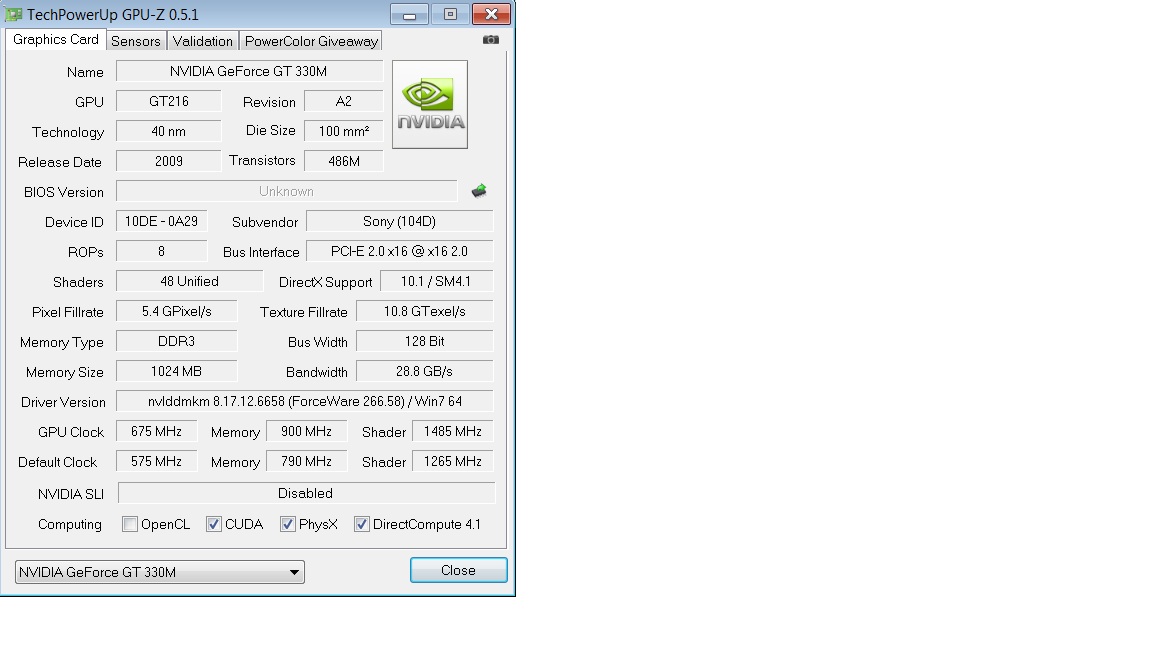
Task: Click the Bus Width field 128 Bit
Action: (425, 342)
